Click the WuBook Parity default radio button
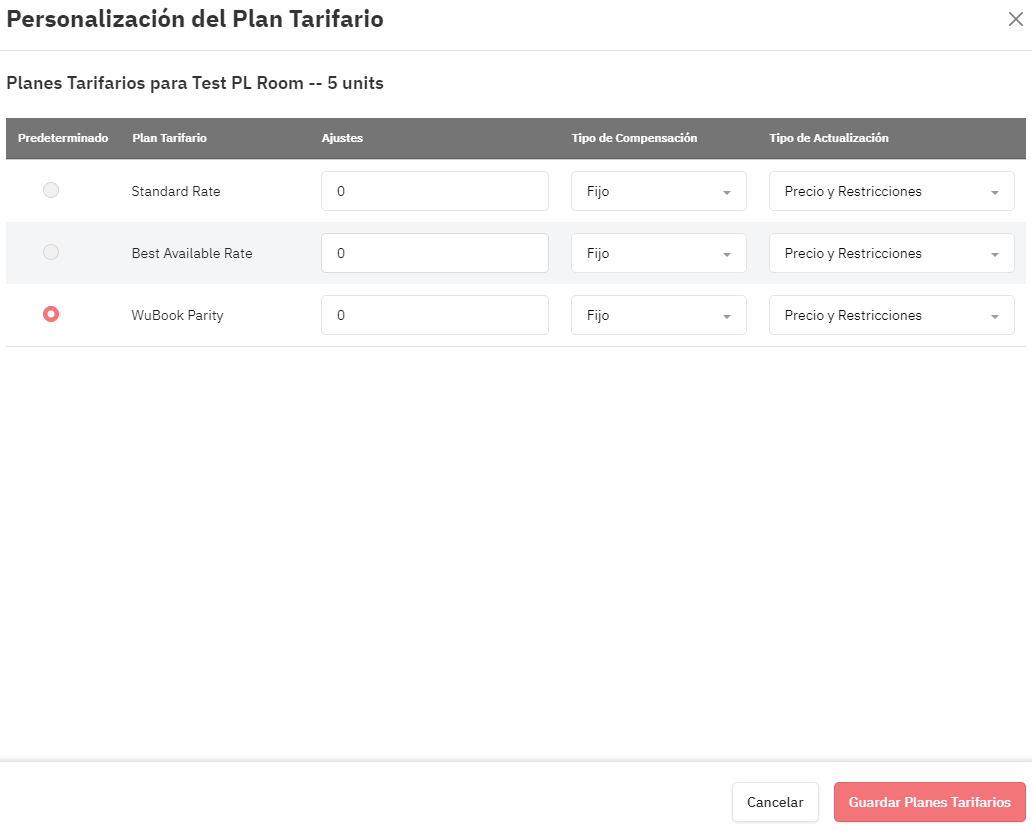1032x831 pixels. click(x=51, y=314)
